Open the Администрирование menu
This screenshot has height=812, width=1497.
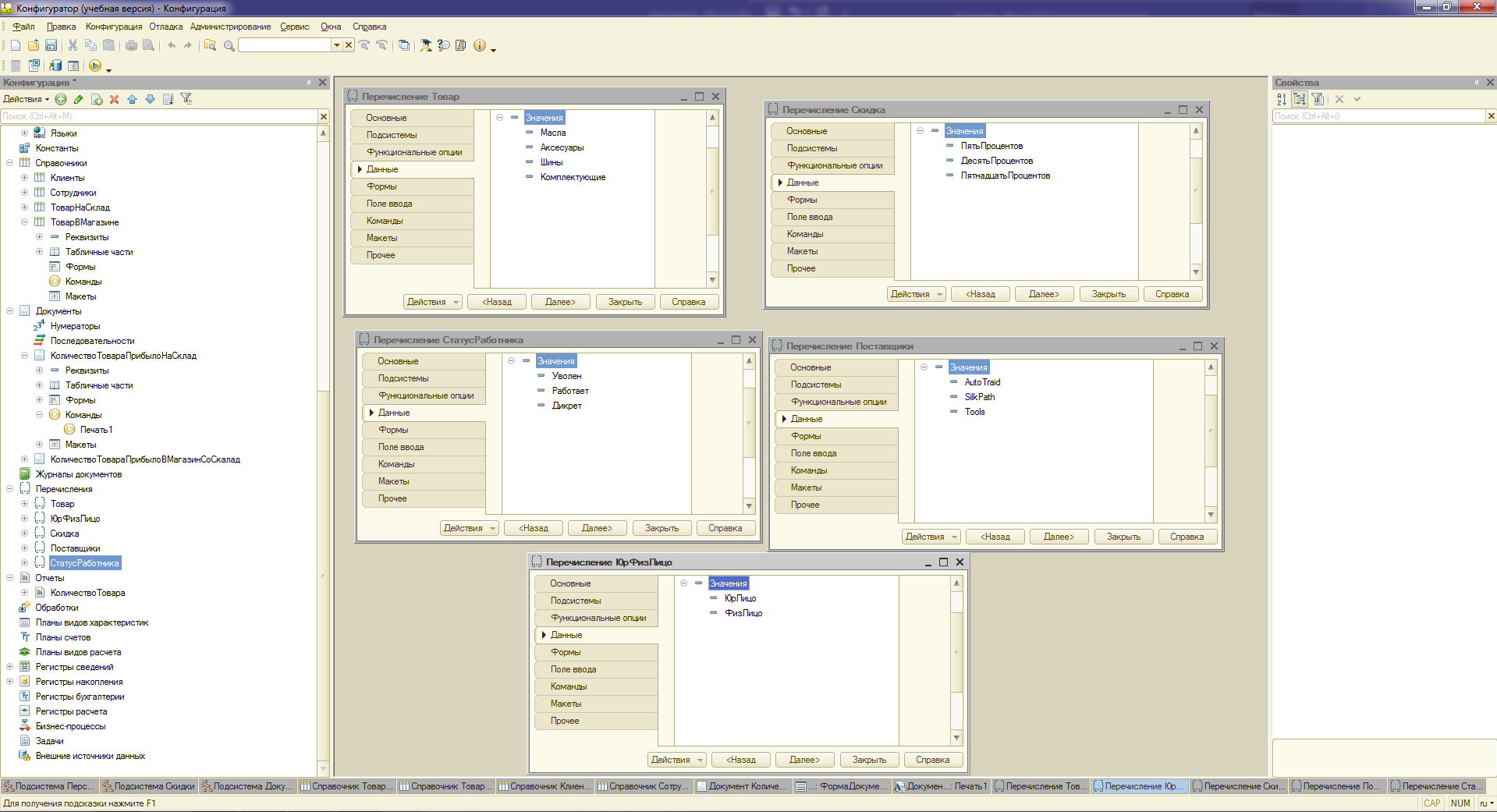pos(230,27)
